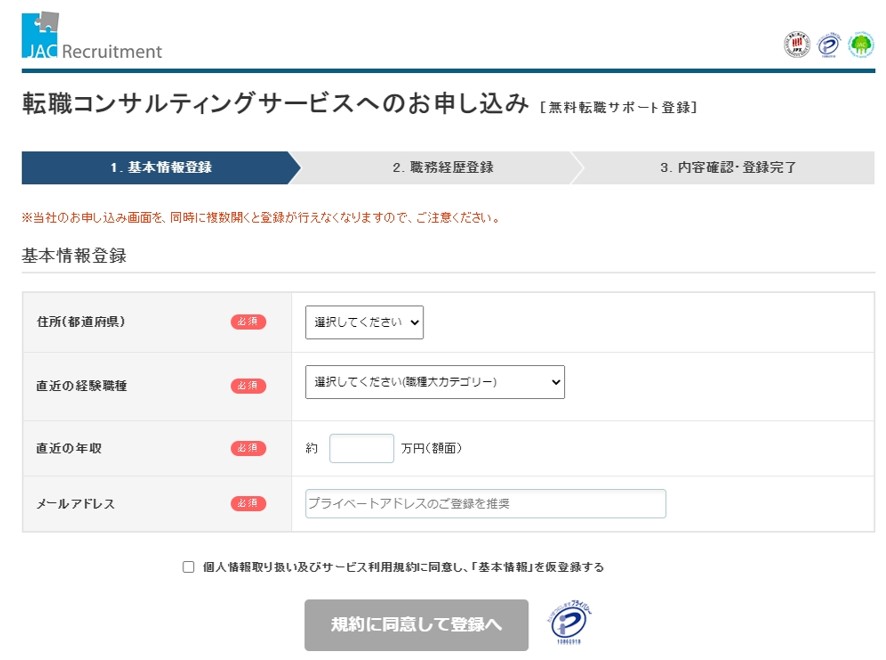This screenshot has width=886, height=660.
Task: Click the green JAC tree badge icon
Action: (x=860, y=45)
